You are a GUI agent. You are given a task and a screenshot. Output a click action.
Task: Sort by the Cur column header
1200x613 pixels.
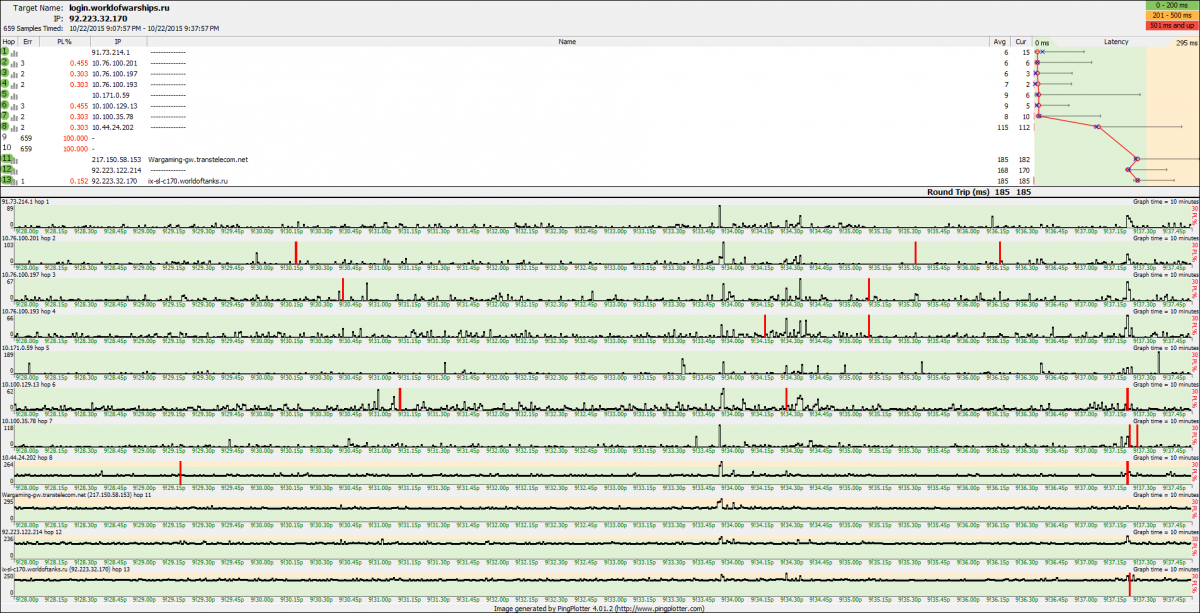(x=1021, y=42)
